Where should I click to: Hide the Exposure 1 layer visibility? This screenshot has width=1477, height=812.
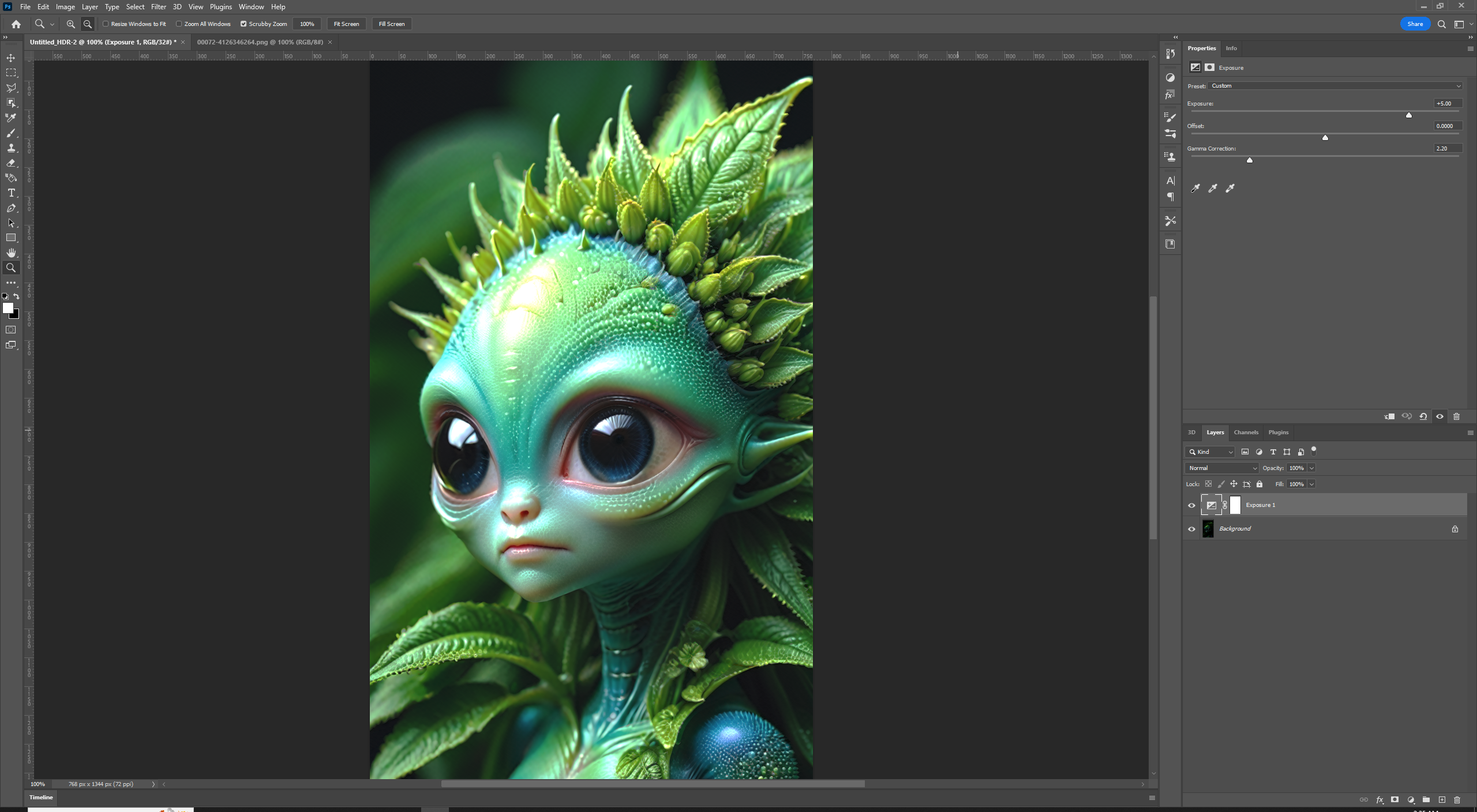1191,505
